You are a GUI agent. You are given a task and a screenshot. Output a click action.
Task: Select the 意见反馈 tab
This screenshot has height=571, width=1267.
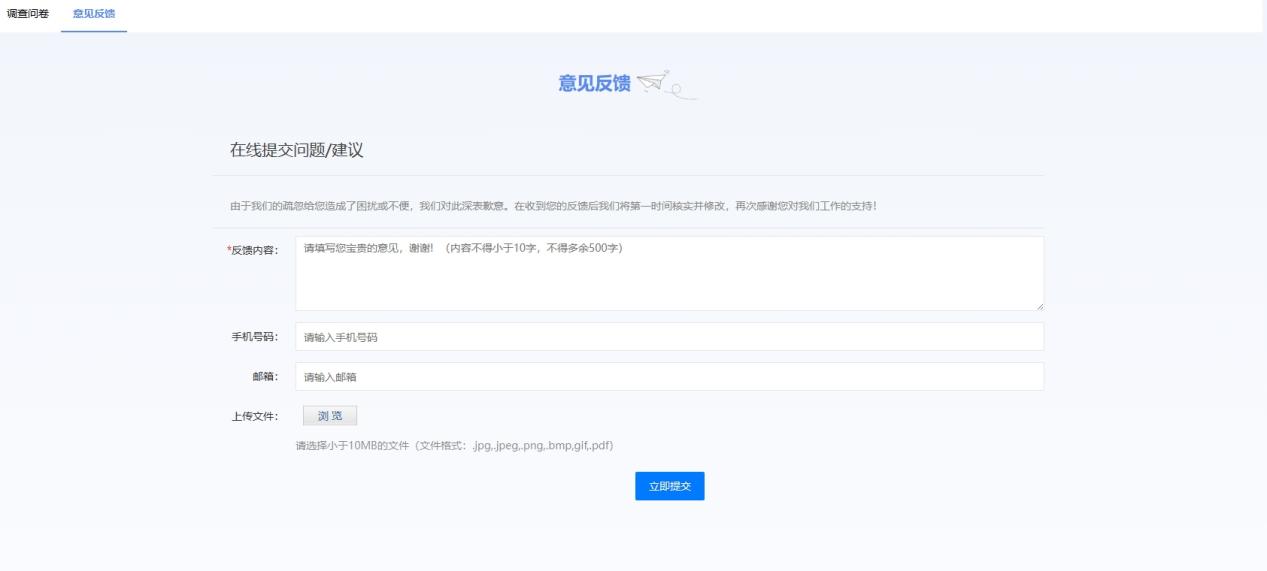pyautogui.click(x=93, y=13)
